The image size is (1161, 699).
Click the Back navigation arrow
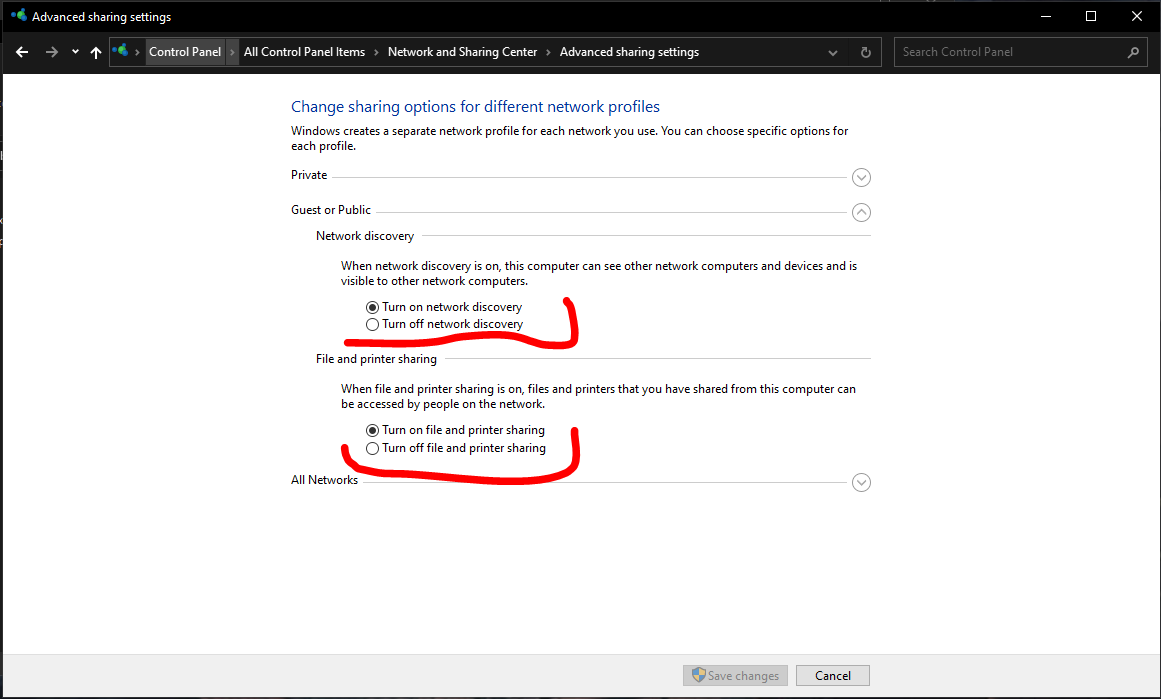click(22, 52)
